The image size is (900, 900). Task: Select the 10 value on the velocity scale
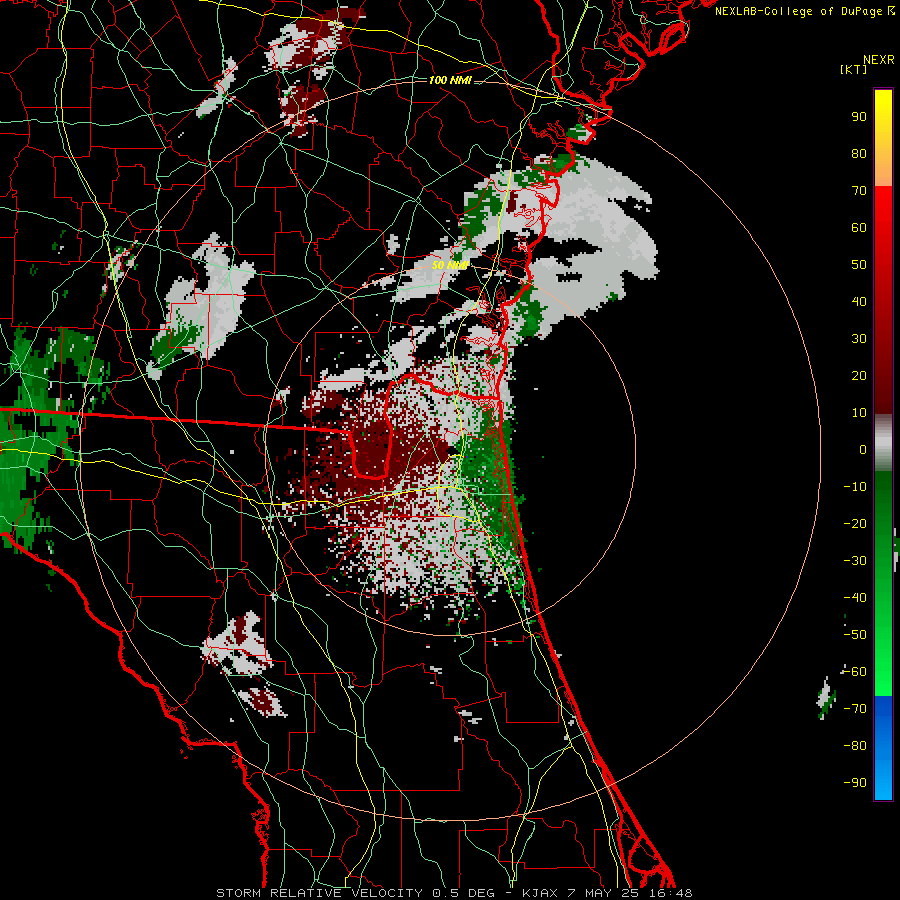[859, 413]
